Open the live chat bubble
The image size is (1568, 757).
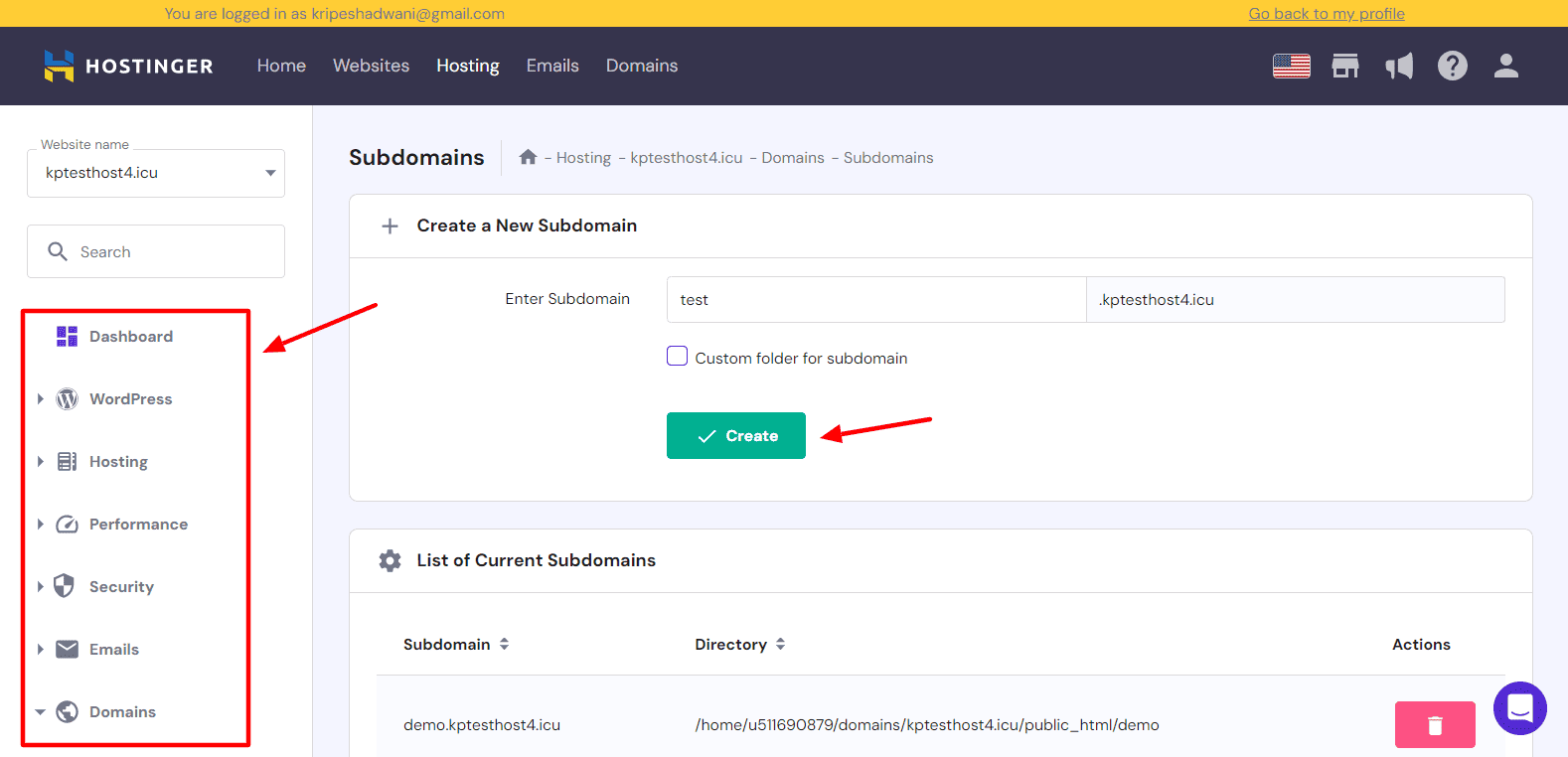click(x=1519, y=708)
